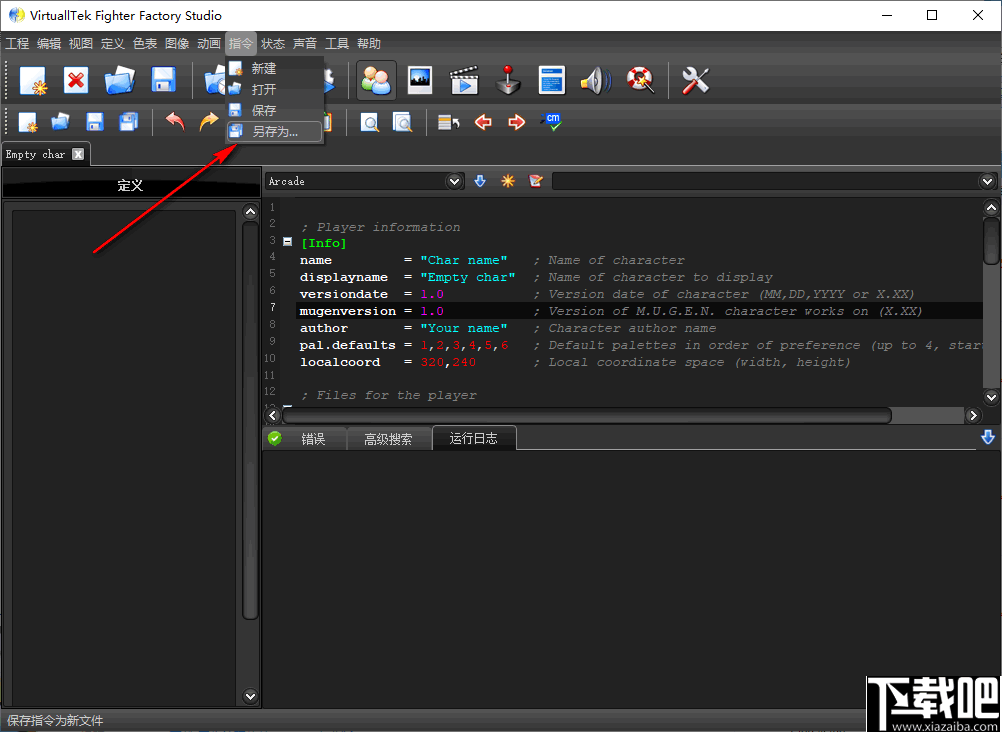Click the red X close project icon
This screenshot has width=1002, height=732.
click(x=75, y=81)
